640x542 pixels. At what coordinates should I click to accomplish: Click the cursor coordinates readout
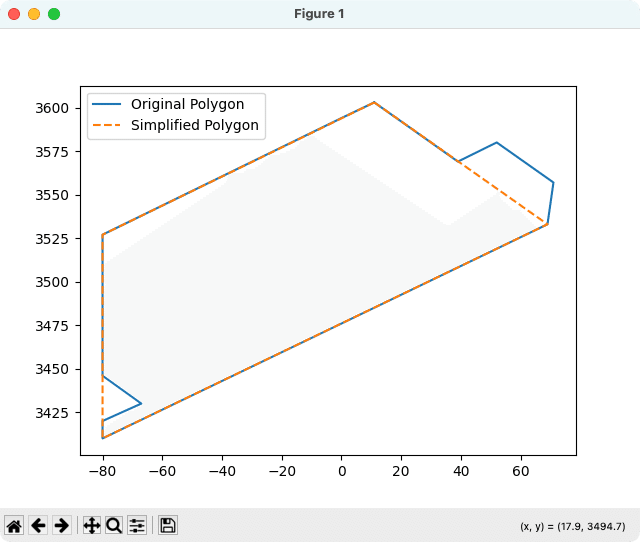(573, 526)
